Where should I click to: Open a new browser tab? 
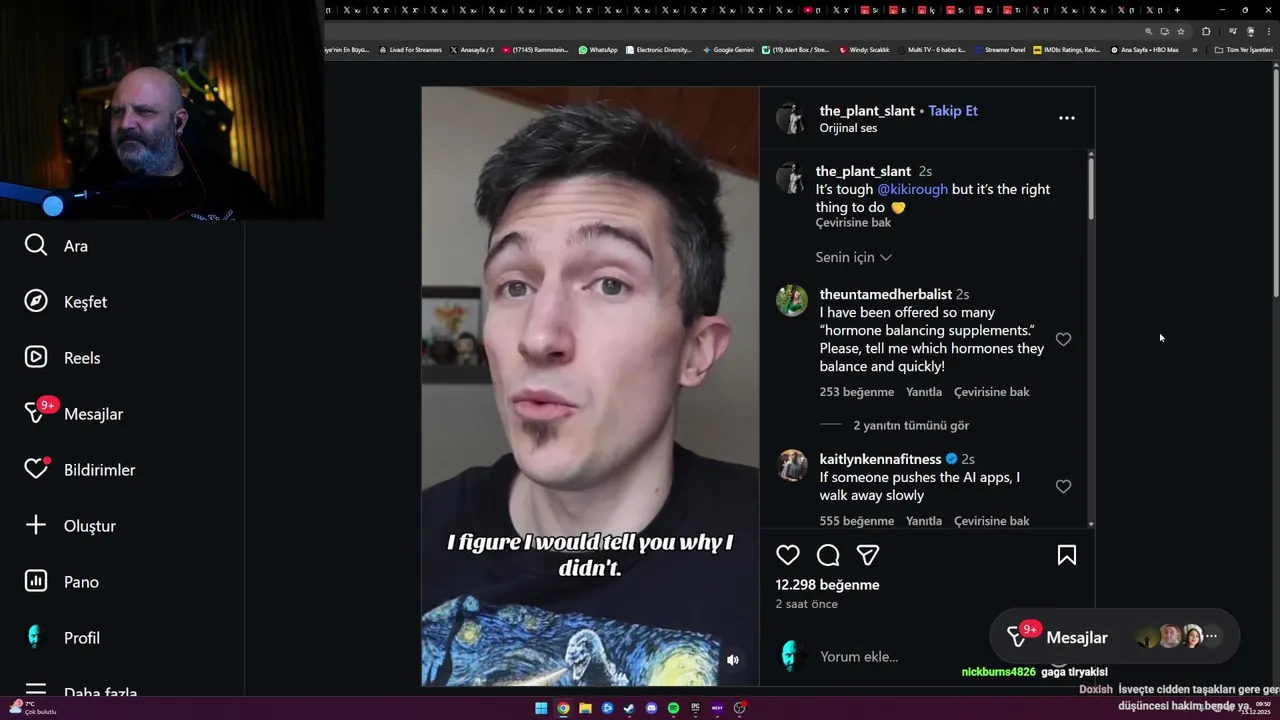click(1177, 10)
